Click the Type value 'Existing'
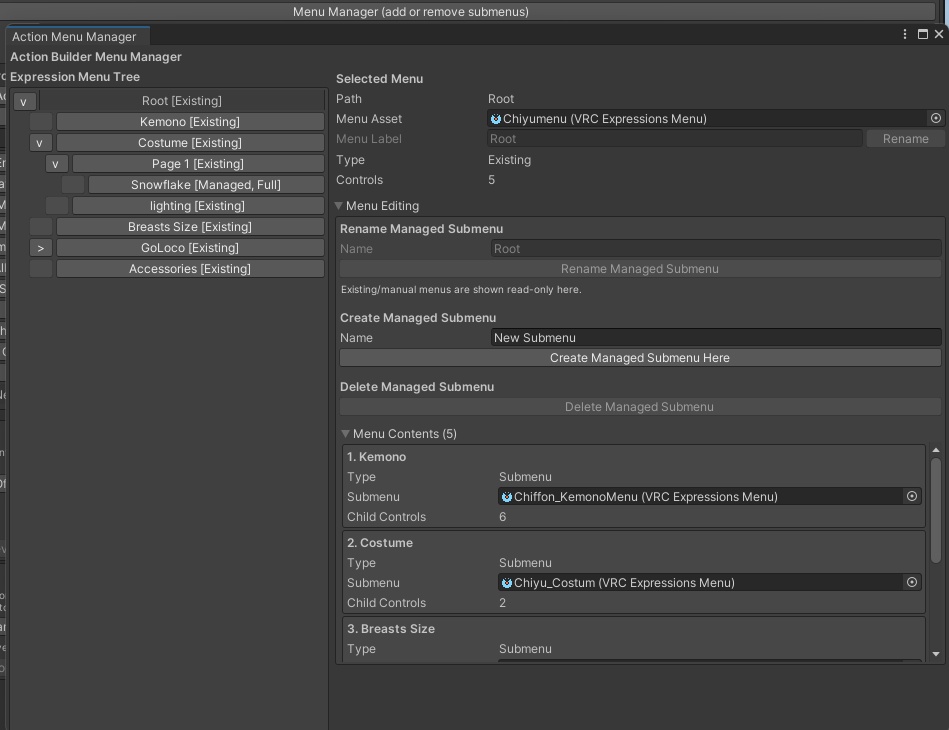This screenshot has height=730, width=949. tap(510, 160)
